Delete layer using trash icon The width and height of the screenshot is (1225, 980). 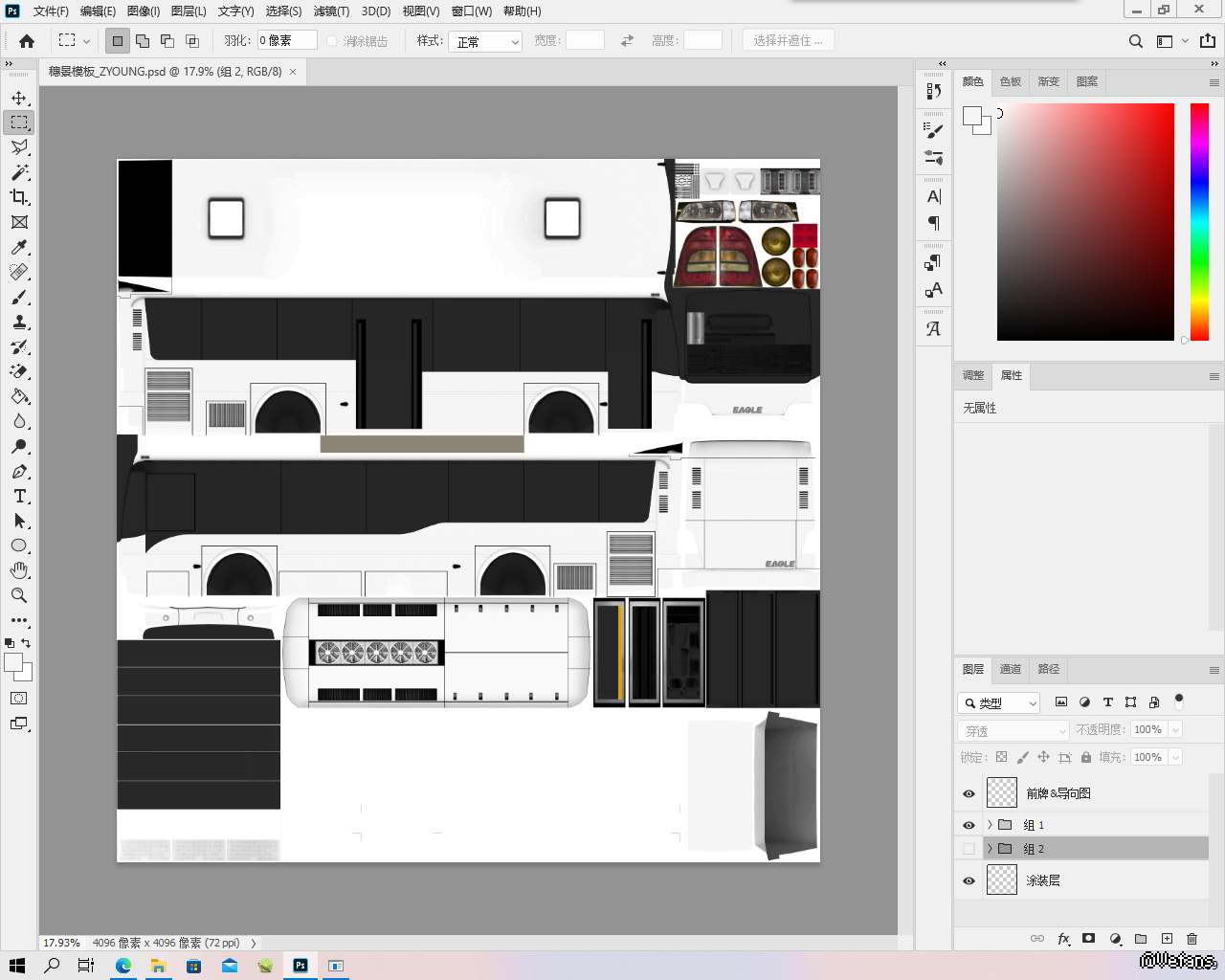point(1192,939)
